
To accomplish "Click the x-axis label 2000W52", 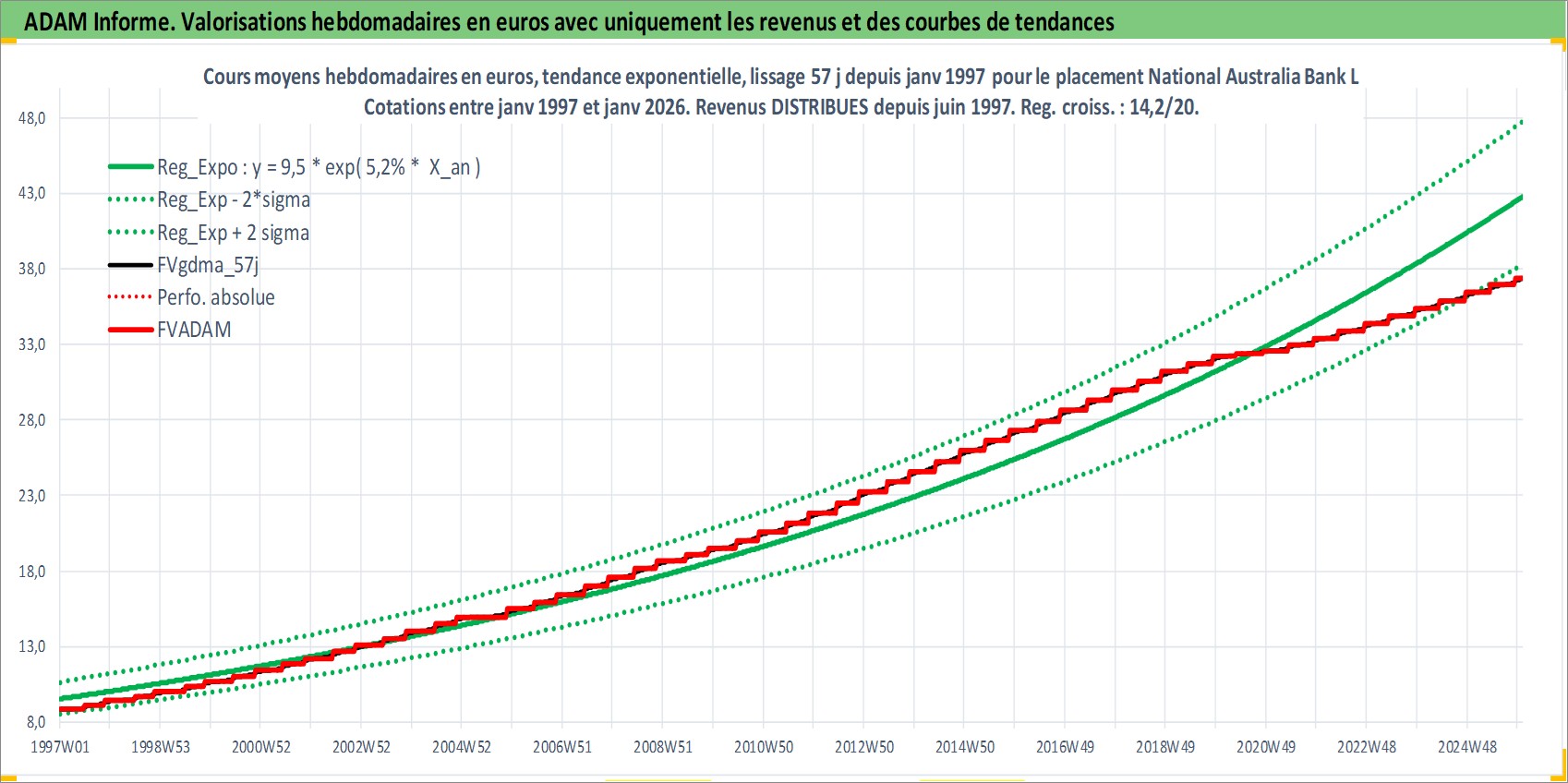I will pos(261,747).
